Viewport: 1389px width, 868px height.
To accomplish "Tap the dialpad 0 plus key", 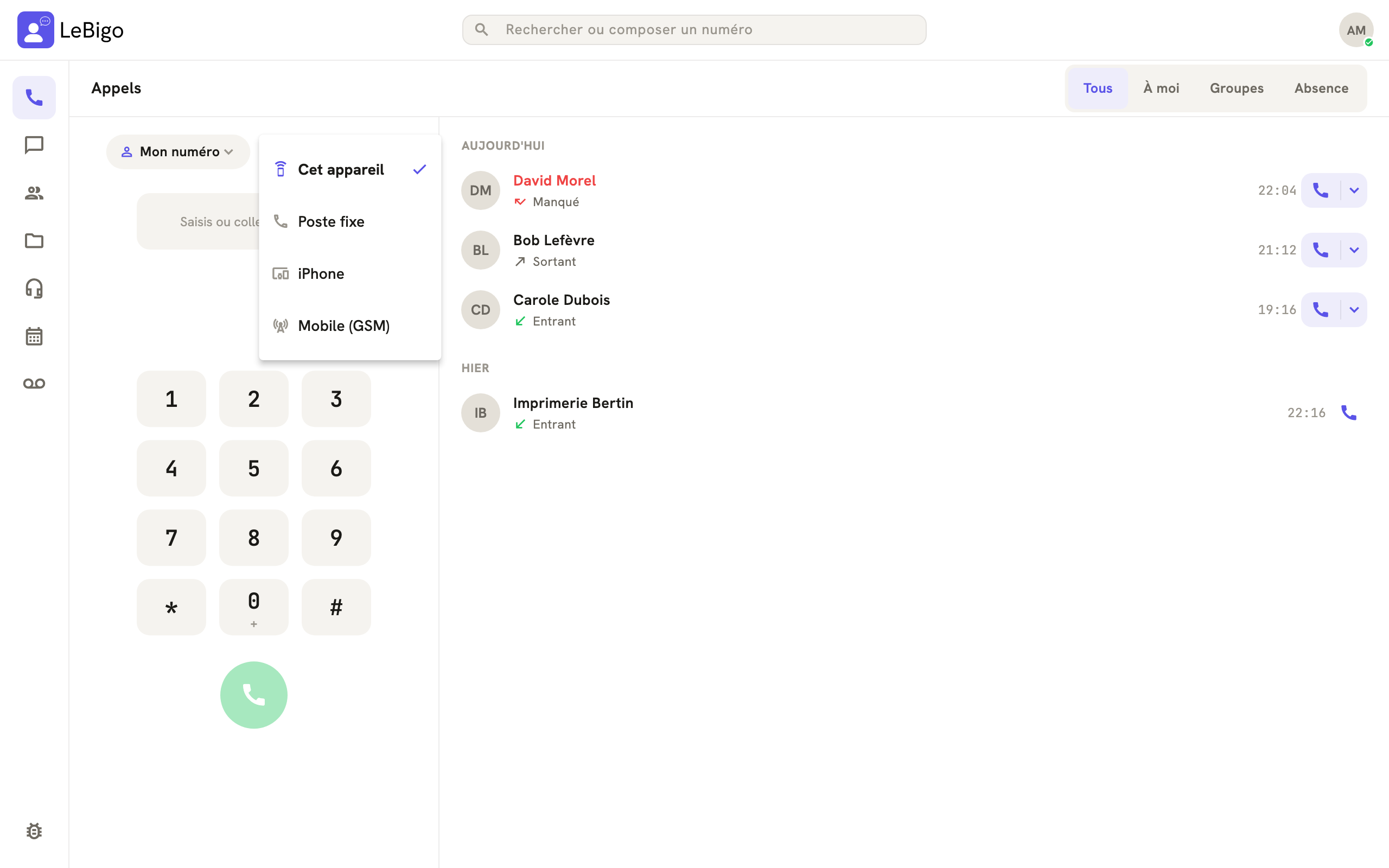I will [254, 607].
